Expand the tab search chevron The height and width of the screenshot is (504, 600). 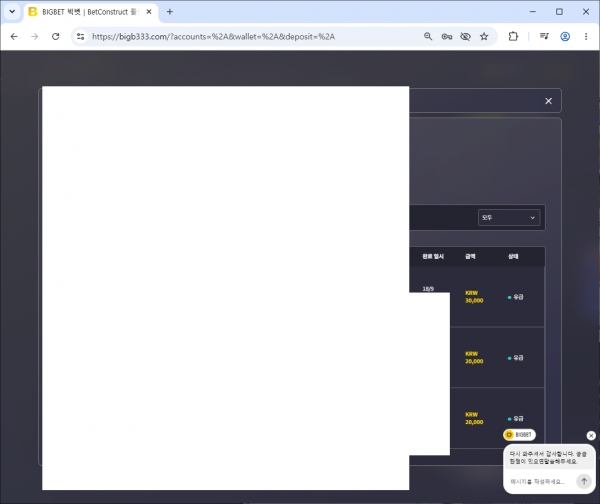pyautogui.click(x=12, y=11)
